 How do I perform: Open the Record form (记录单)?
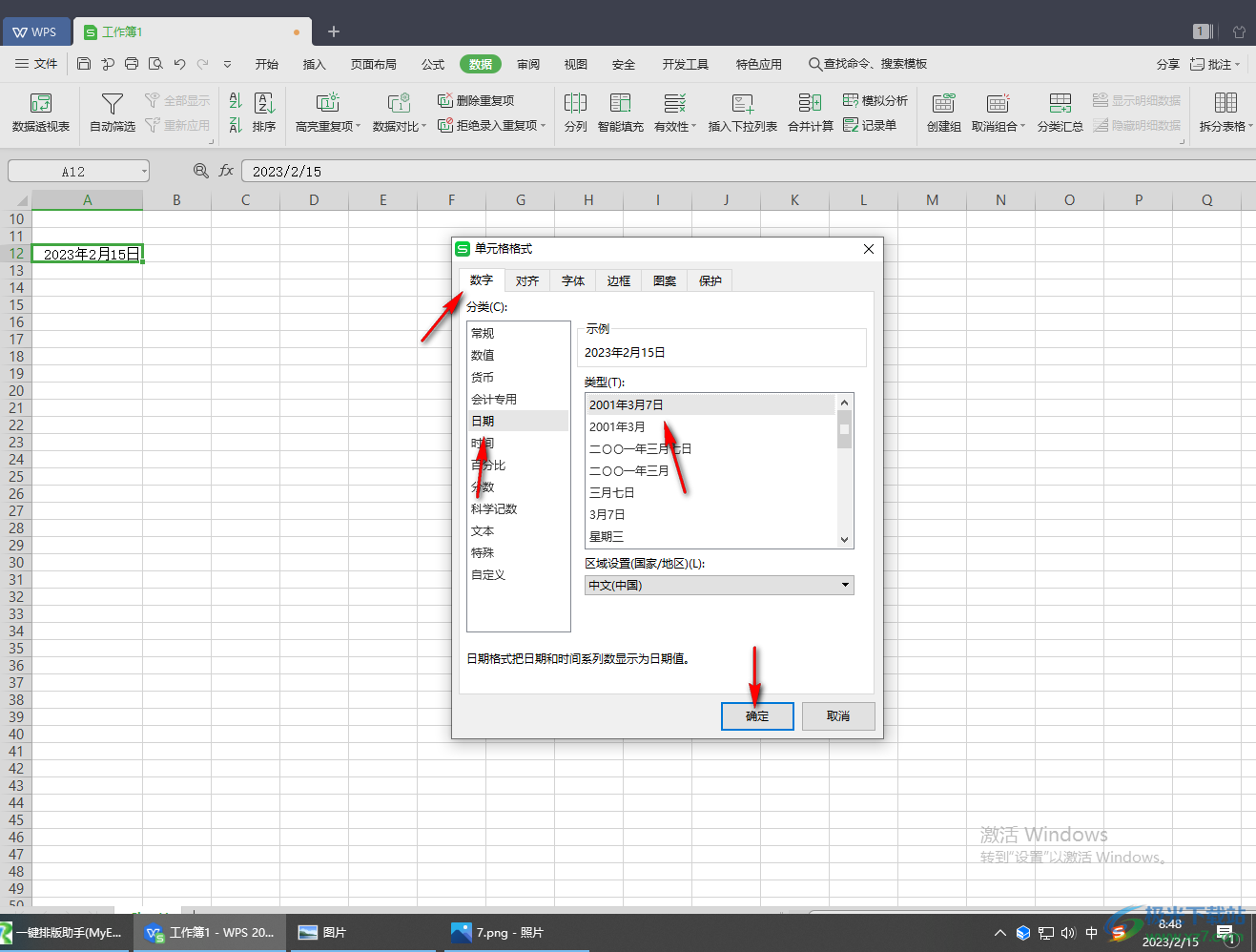pos(870,125)
